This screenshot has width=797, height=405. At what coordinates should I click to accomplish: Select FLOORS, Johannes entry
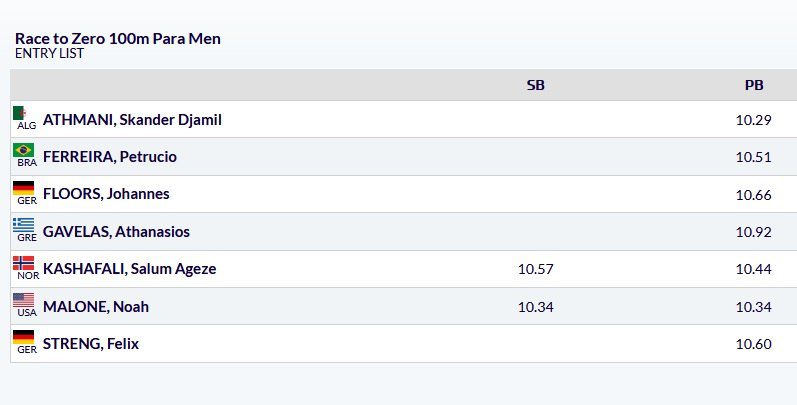tap(106, 194)
